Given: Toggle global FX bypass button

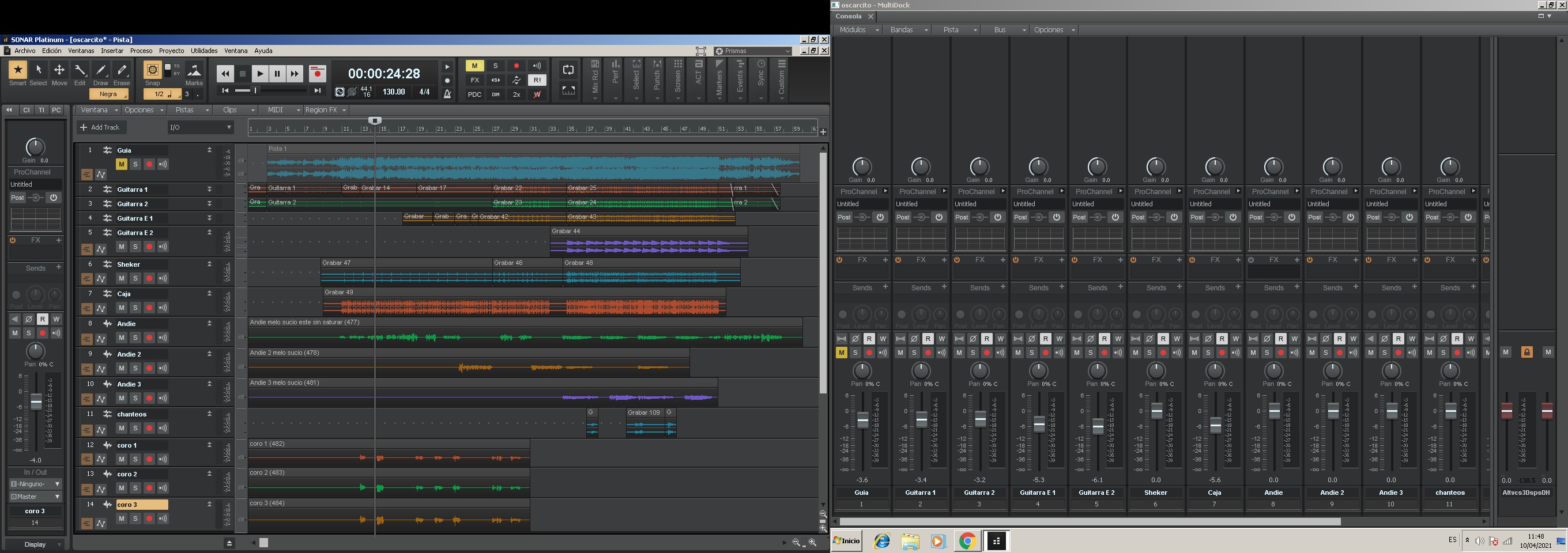Looking at the screenshot, I should [475, 79].
